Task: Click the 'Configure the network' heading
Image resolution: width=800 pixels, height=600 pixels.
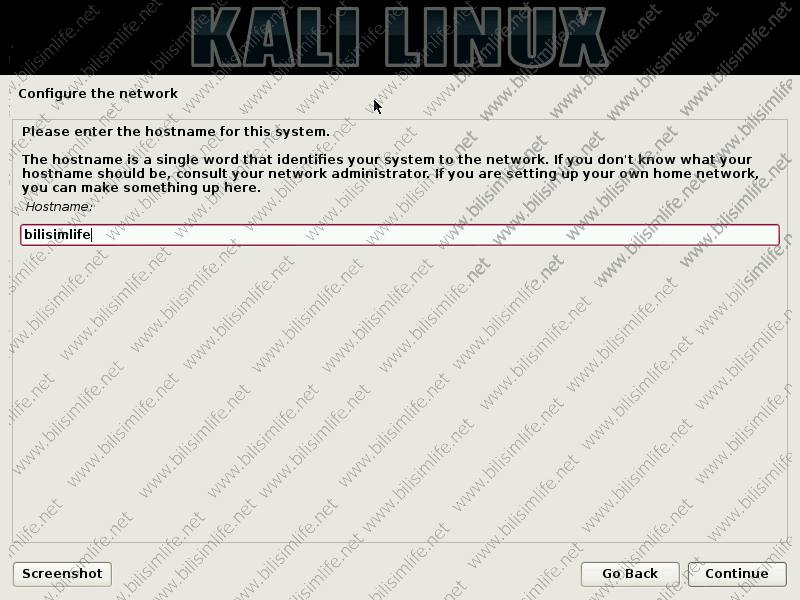Action: tap(98, 93)
